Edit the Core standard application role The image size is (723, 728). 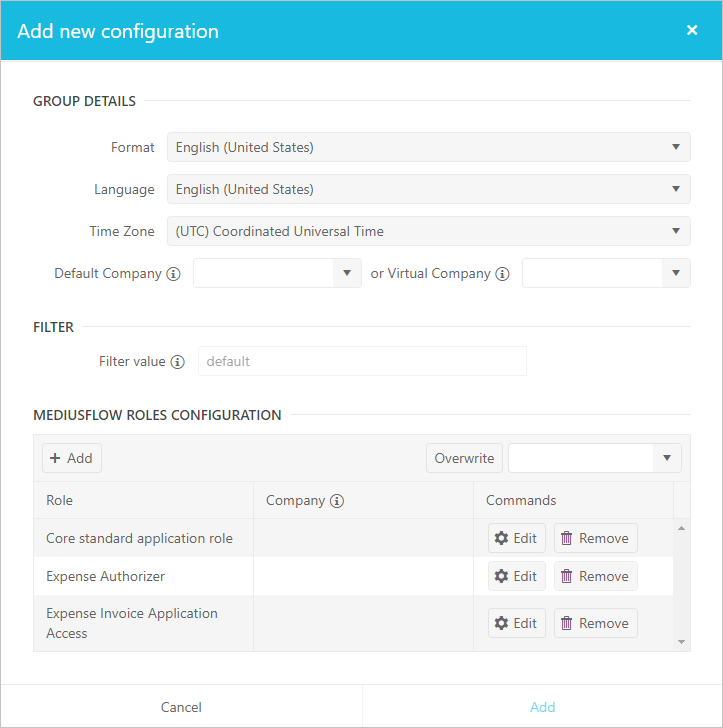pos(516,538)
